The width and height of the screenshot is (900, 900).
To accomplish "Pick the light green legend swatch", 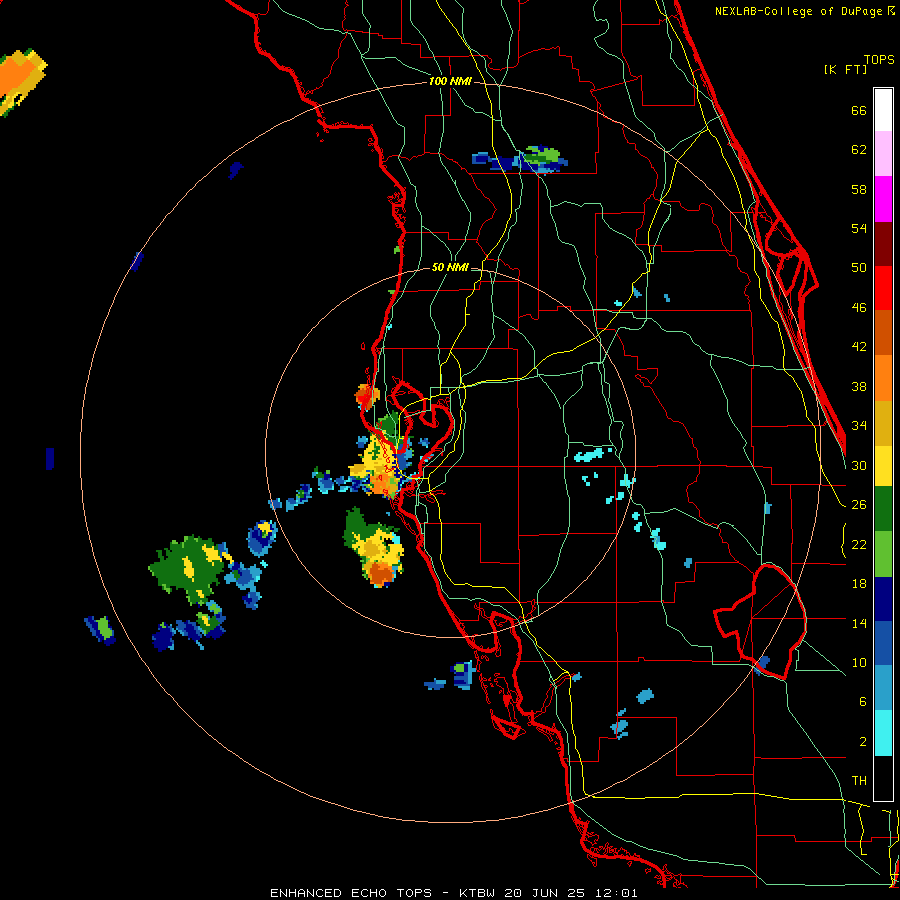I will (883, 554).
